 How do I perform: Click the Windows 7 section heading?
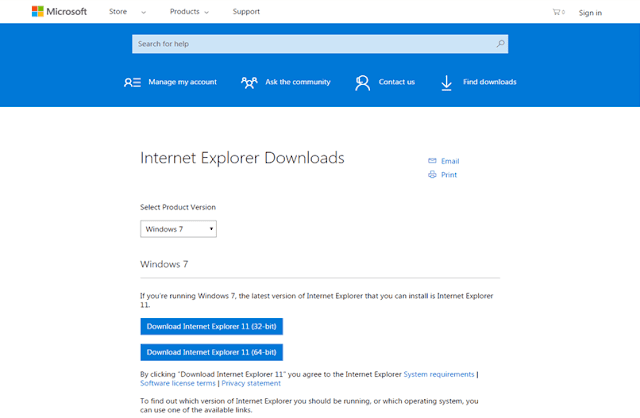tap(164, 265)
